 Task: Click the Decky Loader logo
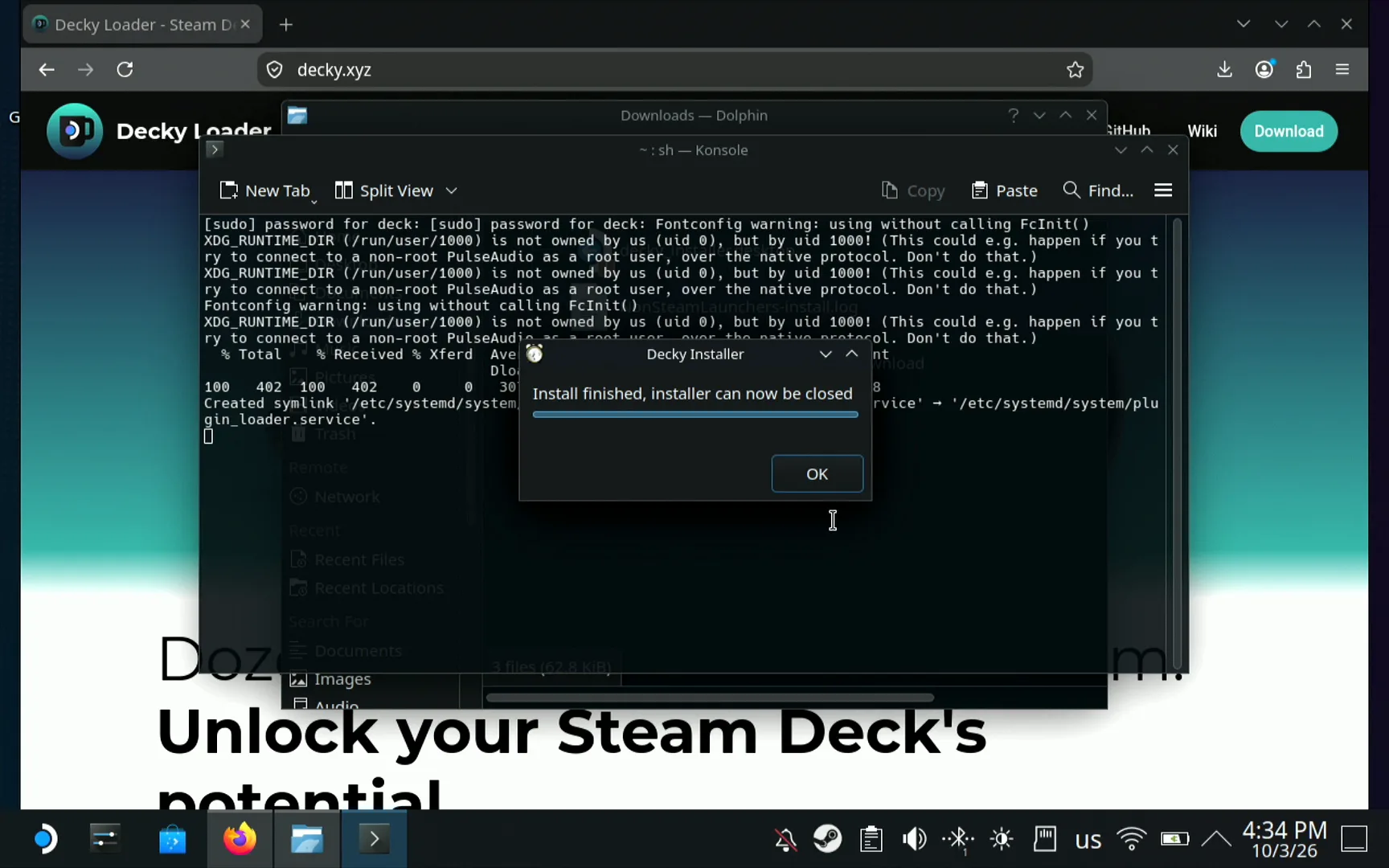[74, 131]
